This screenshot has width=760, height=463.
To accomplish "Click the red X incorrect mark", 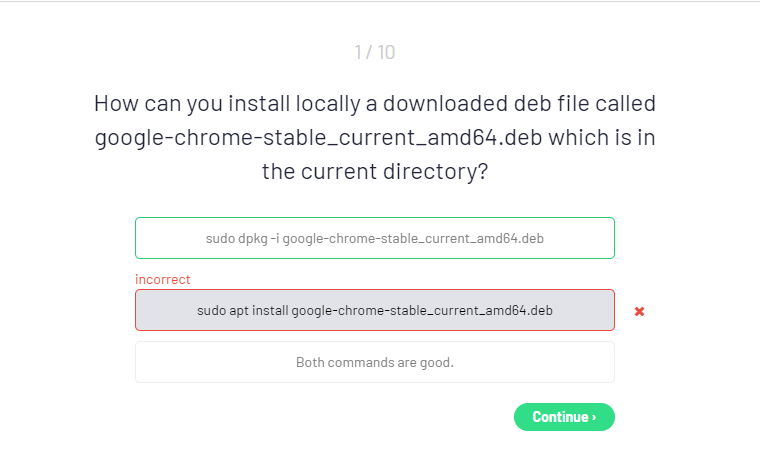I will tap(640, 311).
